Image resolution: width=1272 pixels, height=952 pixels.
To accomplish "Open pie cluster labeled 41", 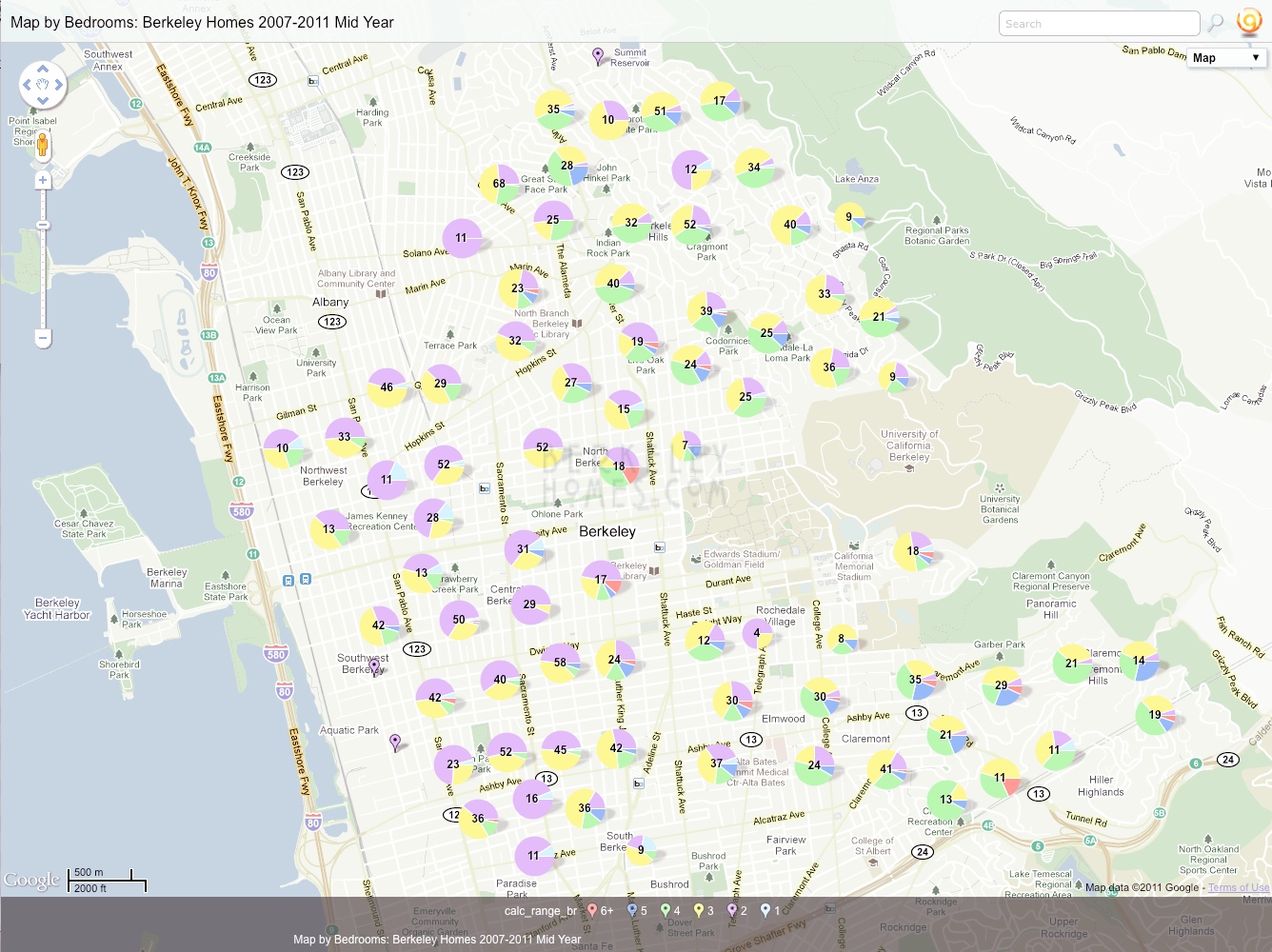I will [x=886, y=769].
